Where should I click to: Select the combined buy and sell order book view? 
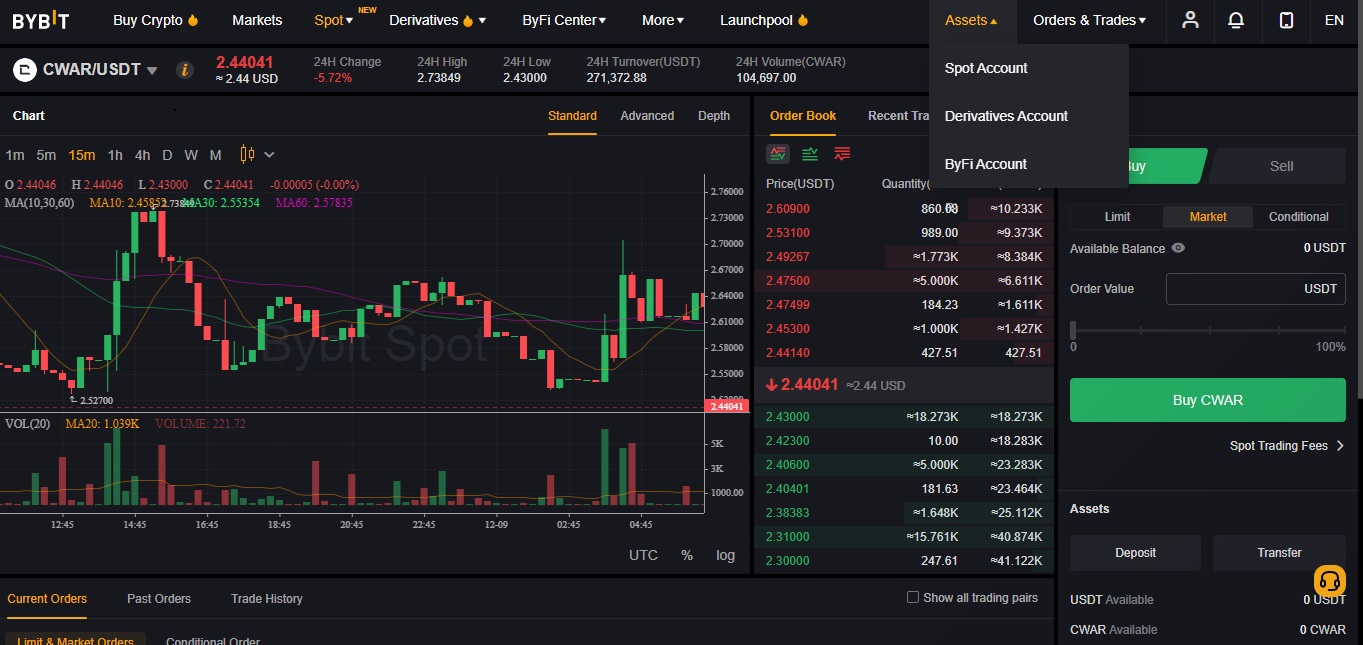(x=778, y=154)
